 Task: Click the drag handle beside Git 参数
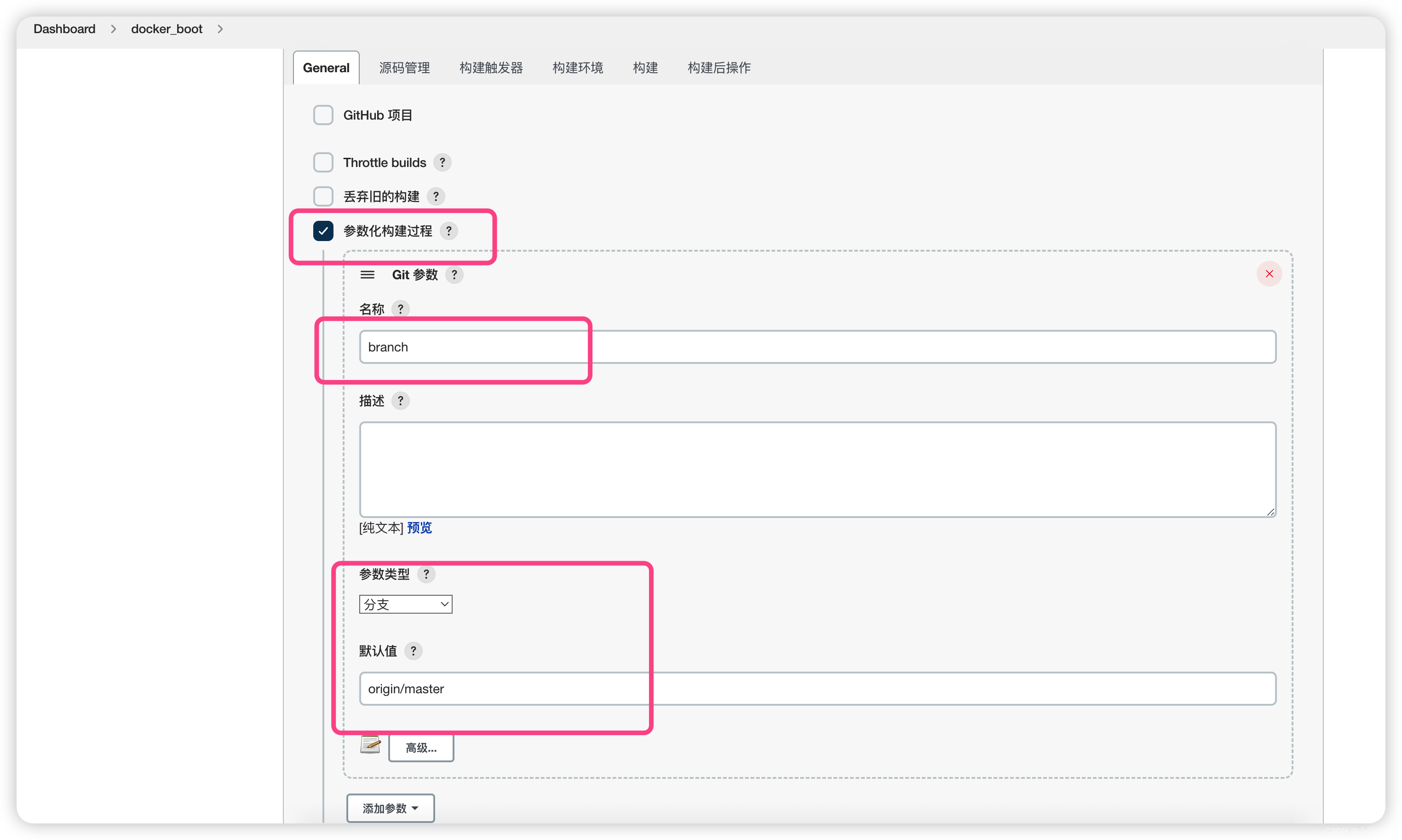click(x=368, y=275)
